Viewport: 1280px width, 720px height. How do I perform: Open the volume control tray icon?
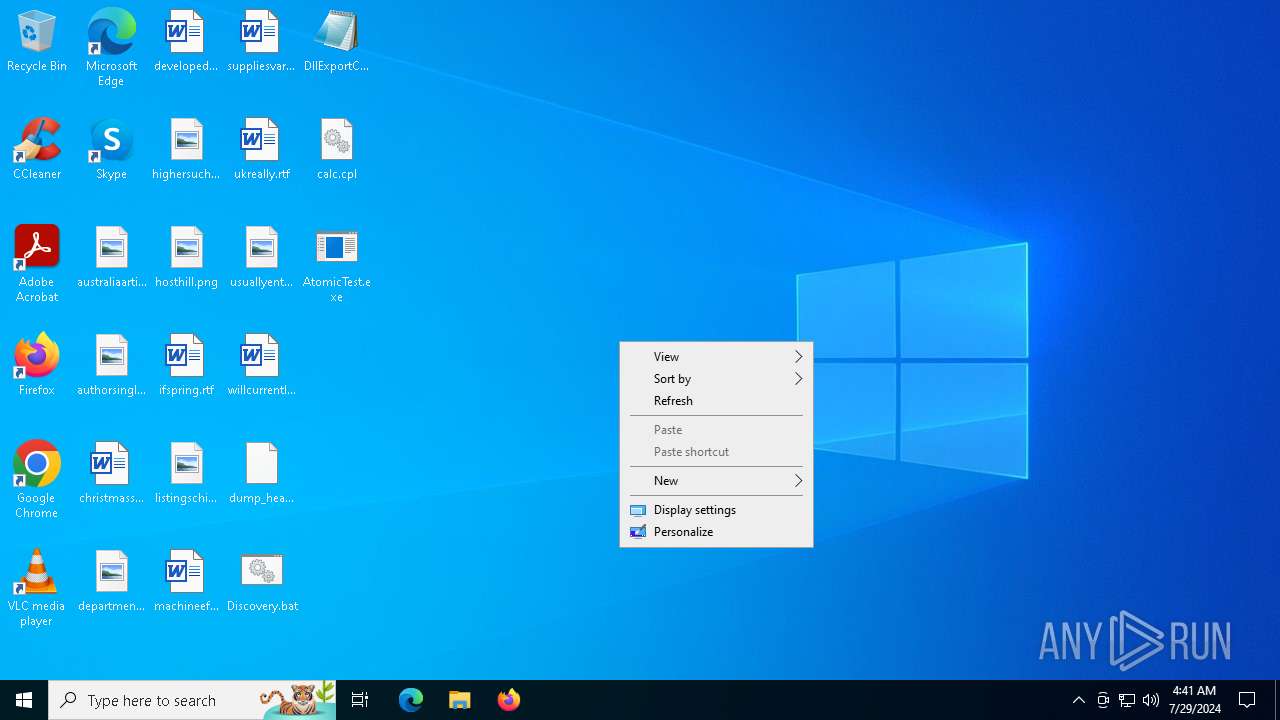click(x=1151, y=700)
